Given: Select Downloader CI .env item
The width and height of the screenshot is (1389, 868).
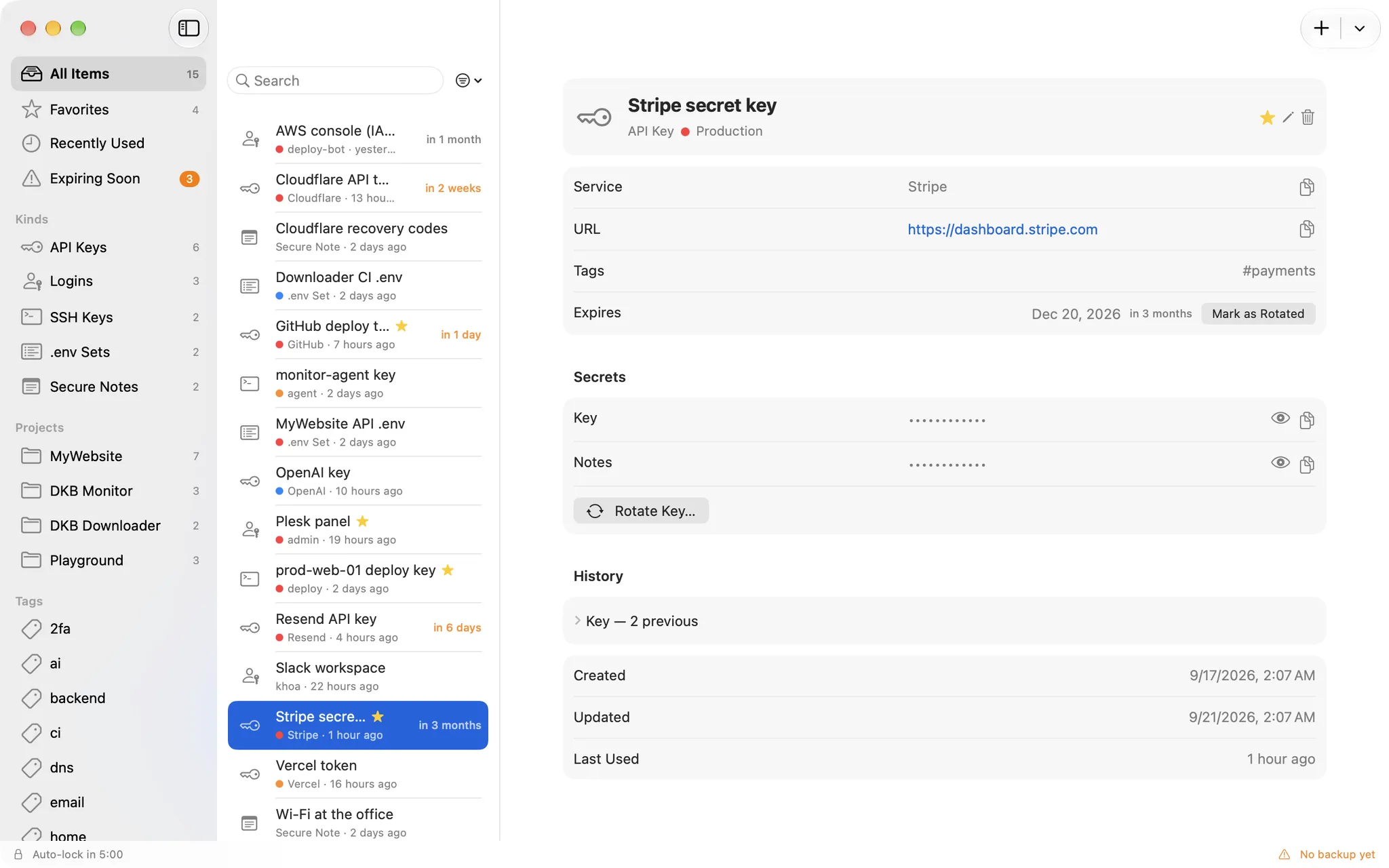Looking at the screenshot, I should coord(358,285).
